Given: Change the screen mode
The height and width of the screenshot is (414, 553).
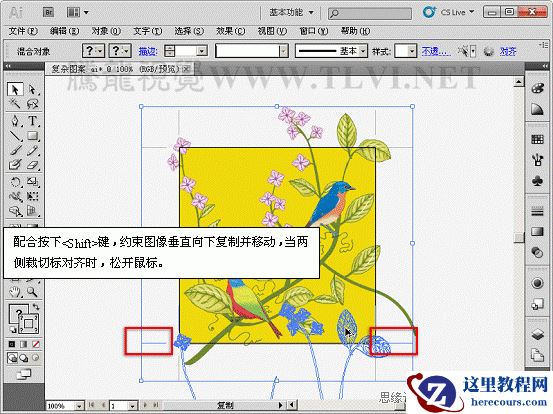Looking at the screenshot, I should [x=24, y=374].
